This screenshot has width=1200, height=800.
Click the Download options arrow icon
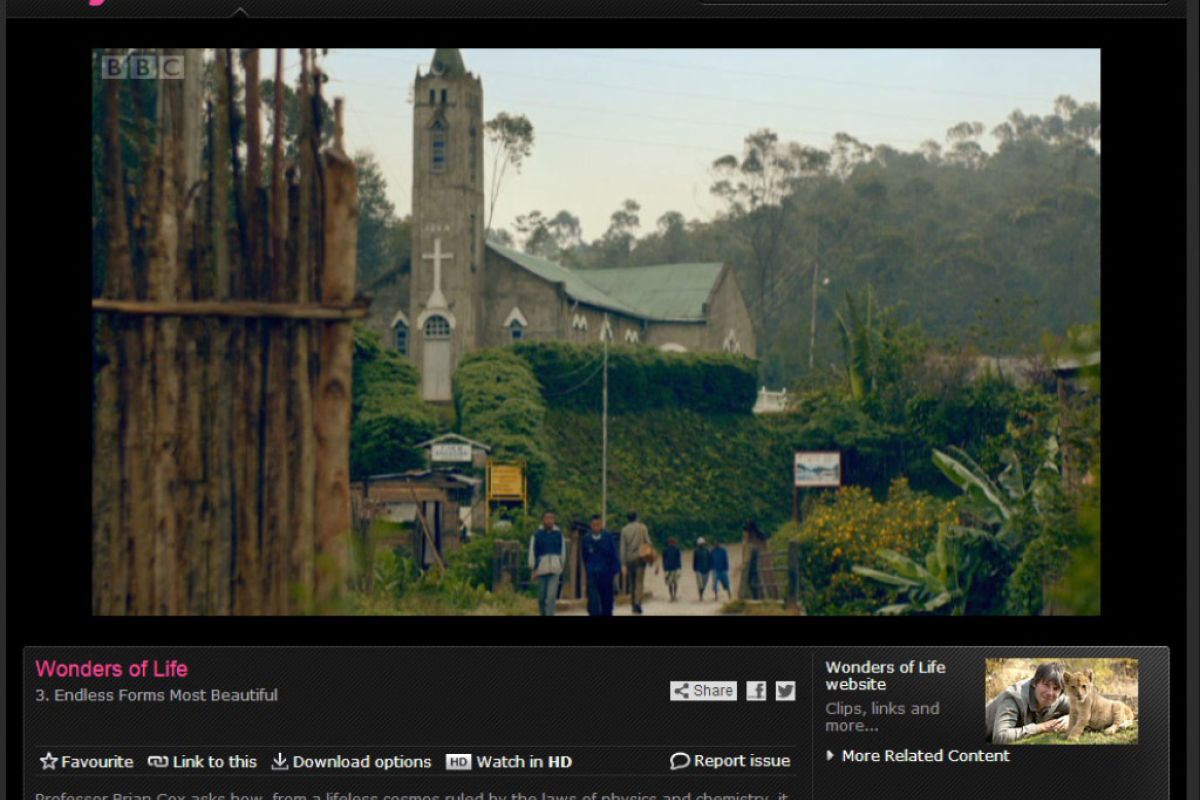(x=280, y=762)
